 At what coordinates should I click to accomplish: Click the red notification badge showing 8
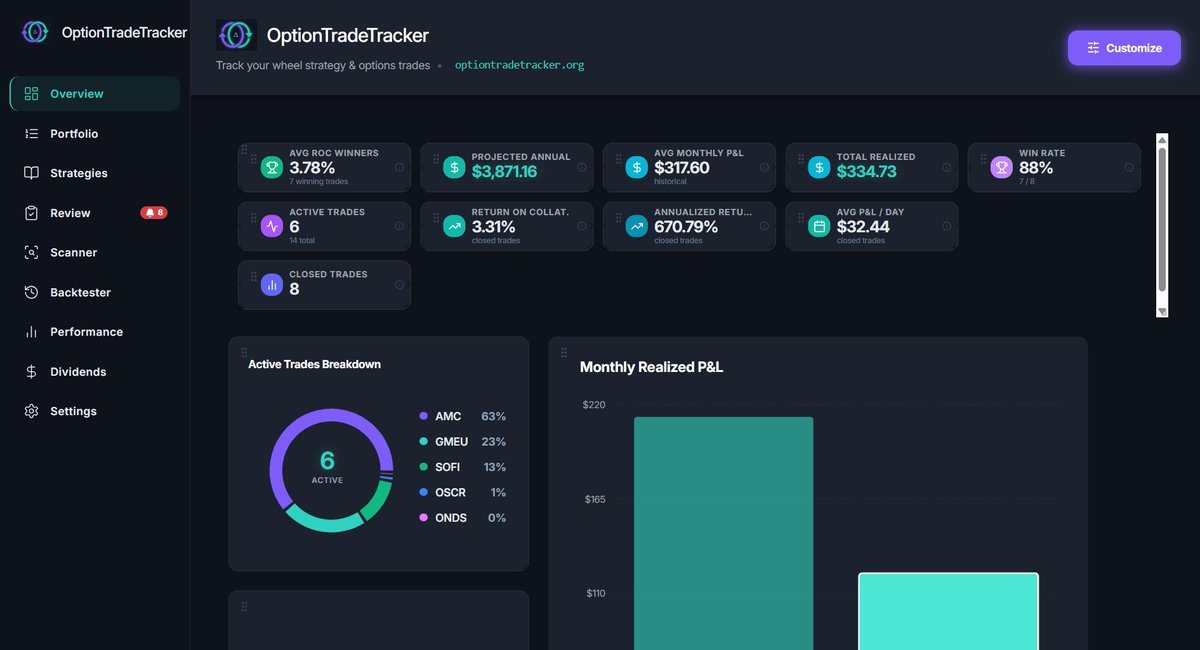(x=154, y=213)
